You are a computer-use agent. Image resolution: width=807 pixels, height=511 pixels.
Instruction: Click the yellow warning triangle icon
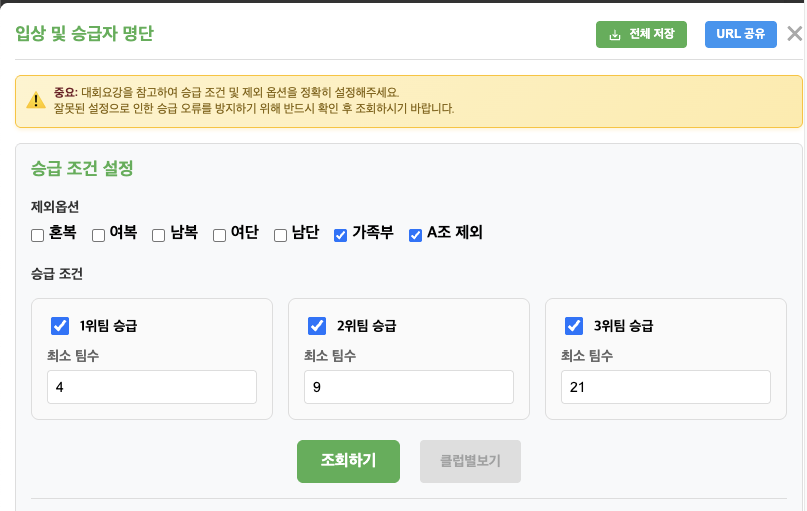coord(36,100)
